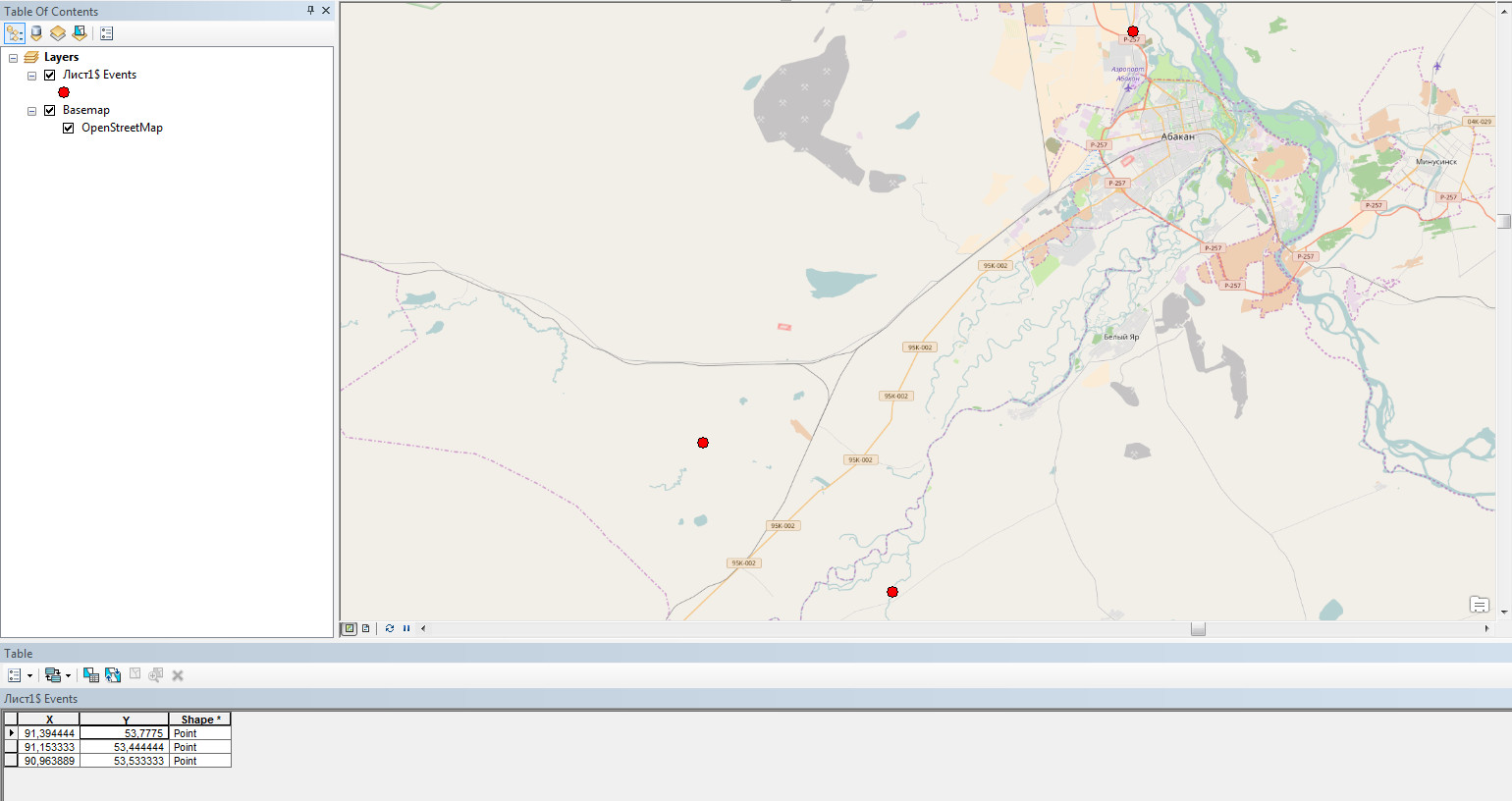Pause map drawing

coord(406,628)
